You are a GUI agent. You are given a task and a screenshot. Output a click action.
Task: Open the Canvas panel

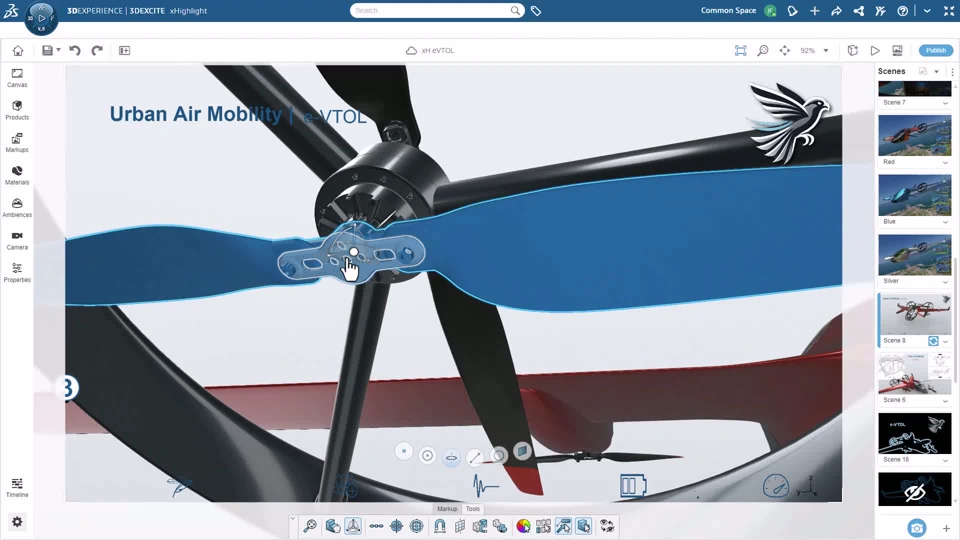[17, 78]
